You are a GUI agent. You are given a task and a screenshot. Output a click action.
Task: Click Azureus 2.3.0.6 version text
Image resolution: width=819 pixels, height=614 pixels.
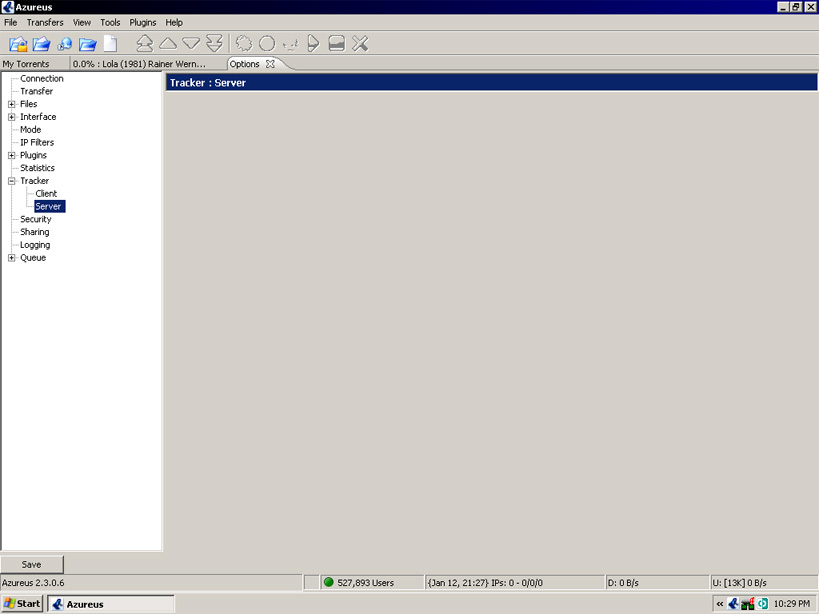click(x=33, y=583)
